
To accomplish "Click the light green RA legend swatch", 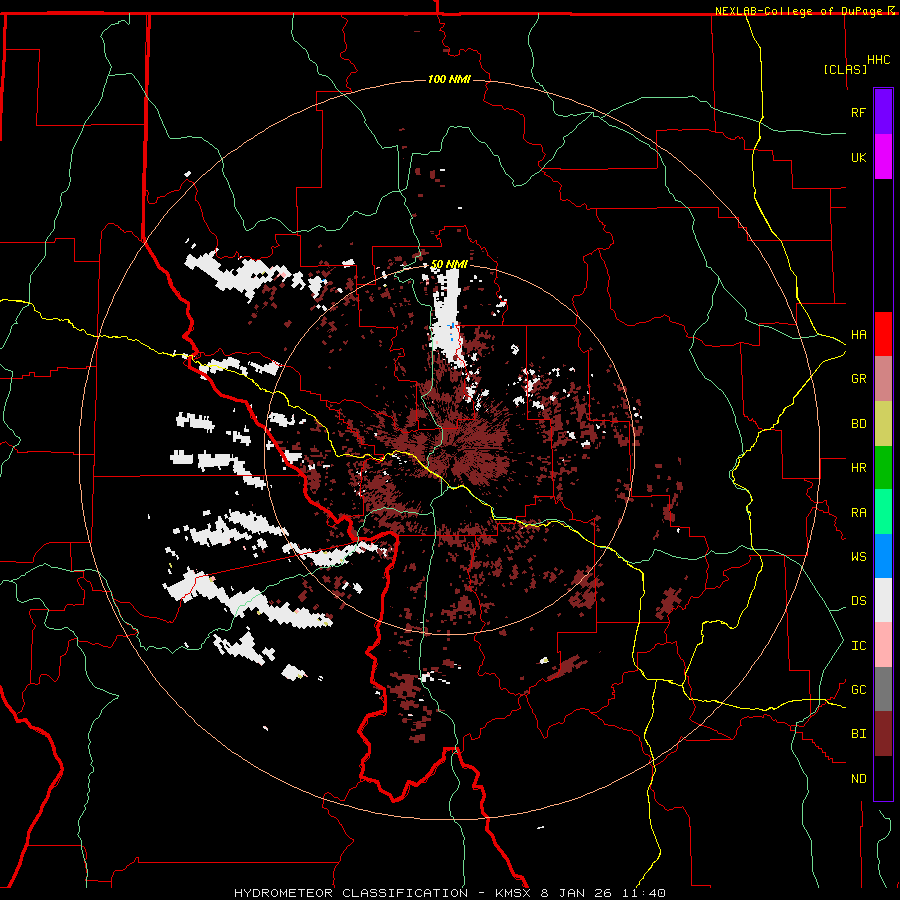I will (883, 512).
